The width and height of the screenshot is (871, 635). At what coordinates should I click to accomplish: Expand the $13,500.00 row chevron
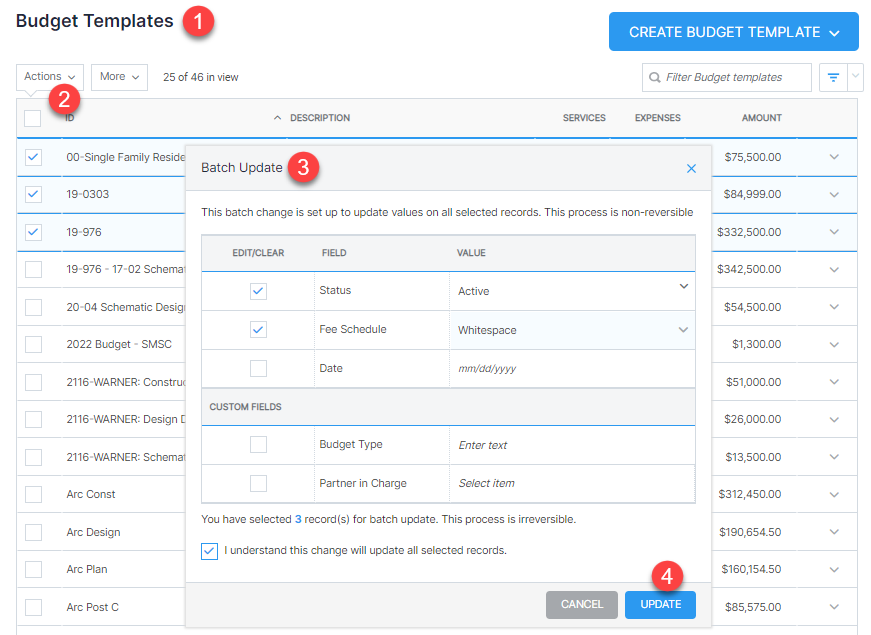(x=834, y=457)
